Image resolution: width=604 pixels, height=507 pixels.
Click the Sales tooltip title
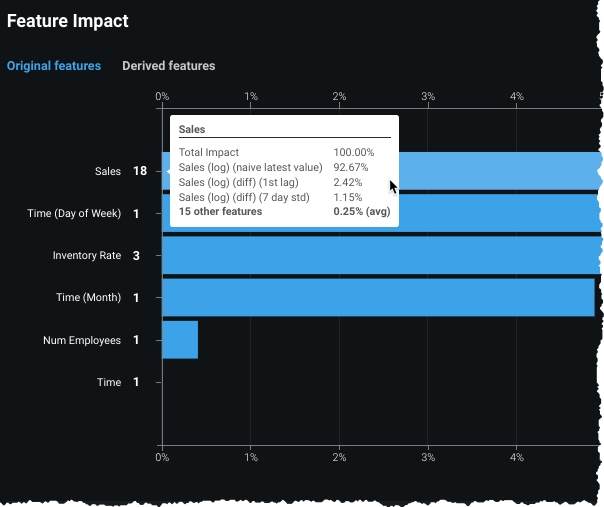coord(192,130)
